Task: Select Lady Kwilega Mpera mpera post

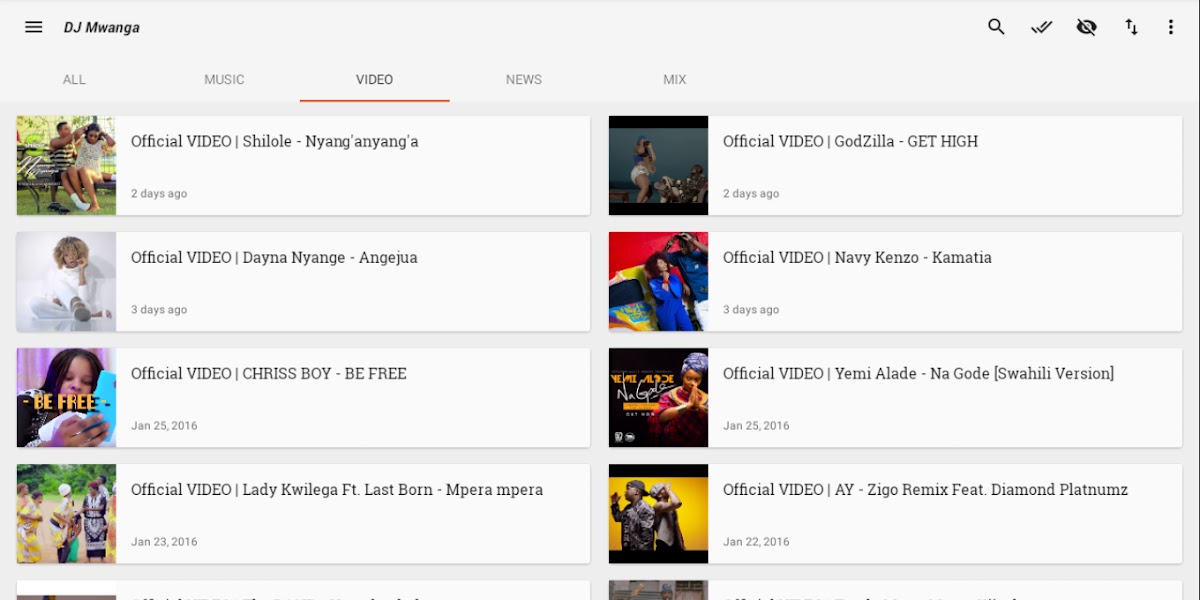Action: [350, 513]
